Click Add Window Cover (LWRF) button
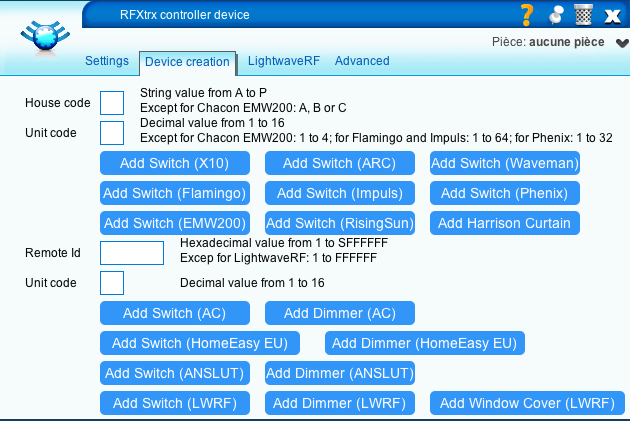Viewport: 630px width, 421px height. (x=527, y=403)
